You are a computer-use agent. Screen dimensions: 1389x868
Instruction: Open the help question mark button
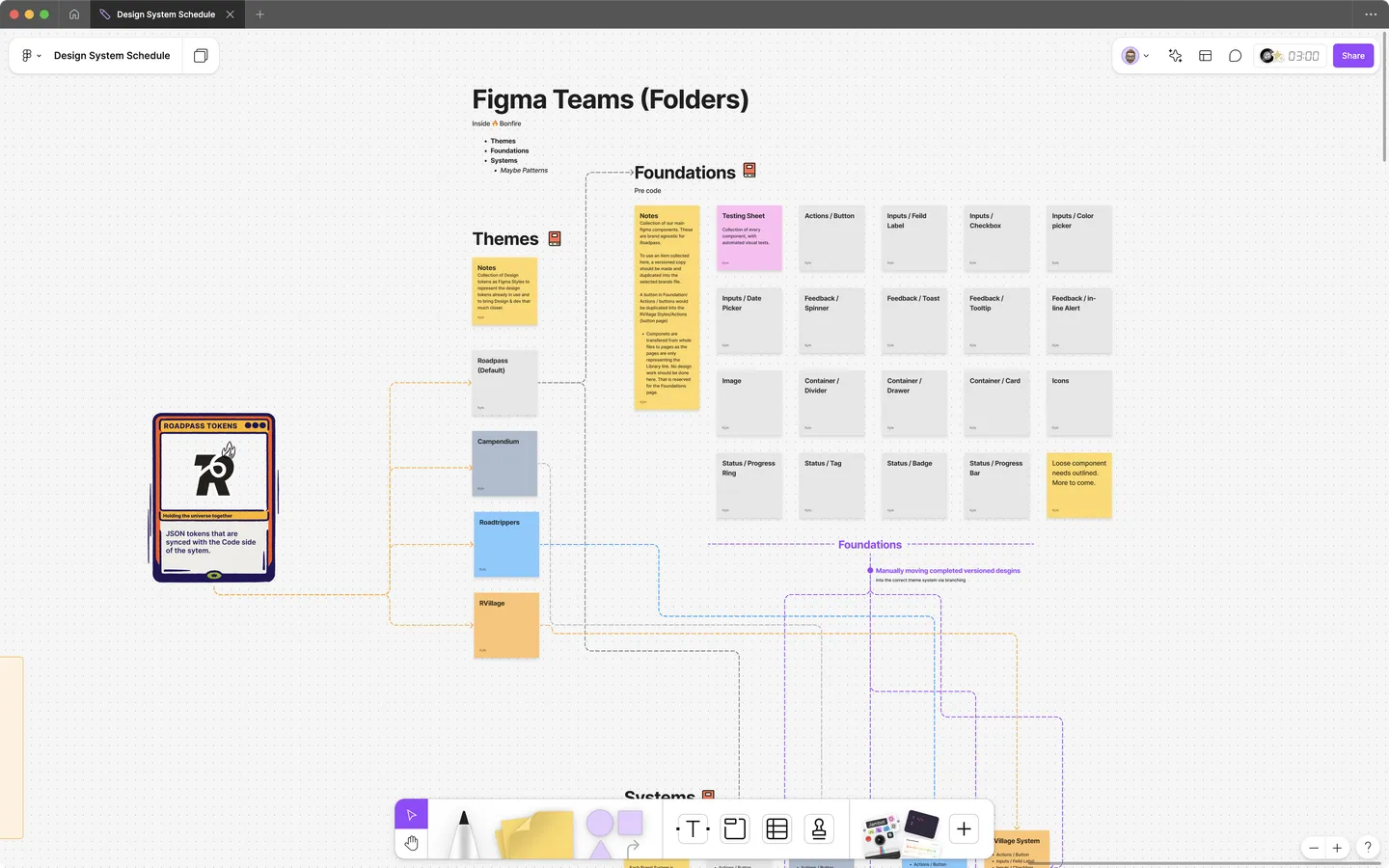pyautogui.click(x=1367, y=848)
